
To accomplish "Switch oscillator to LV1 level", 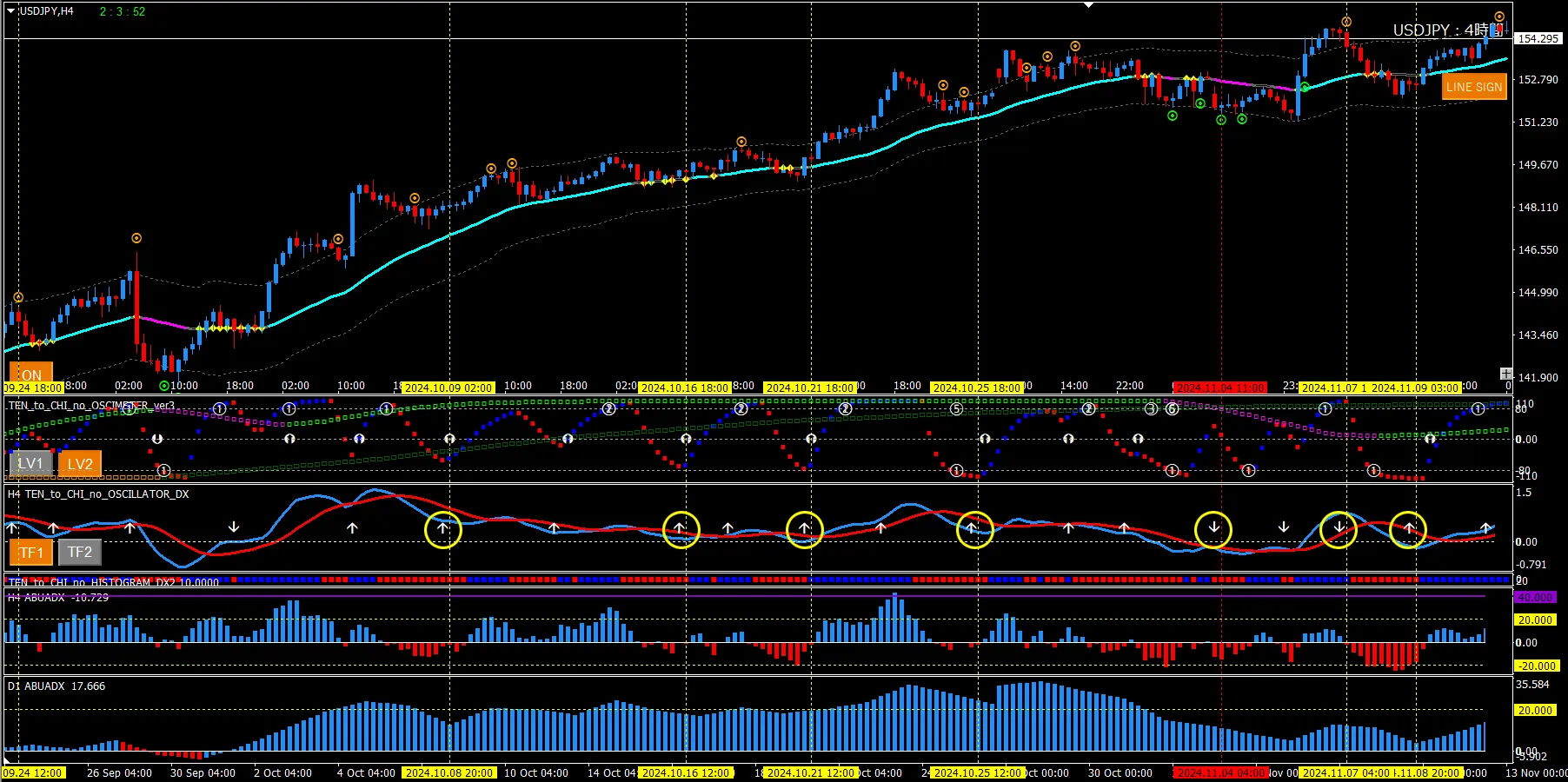I will [30, 463].
